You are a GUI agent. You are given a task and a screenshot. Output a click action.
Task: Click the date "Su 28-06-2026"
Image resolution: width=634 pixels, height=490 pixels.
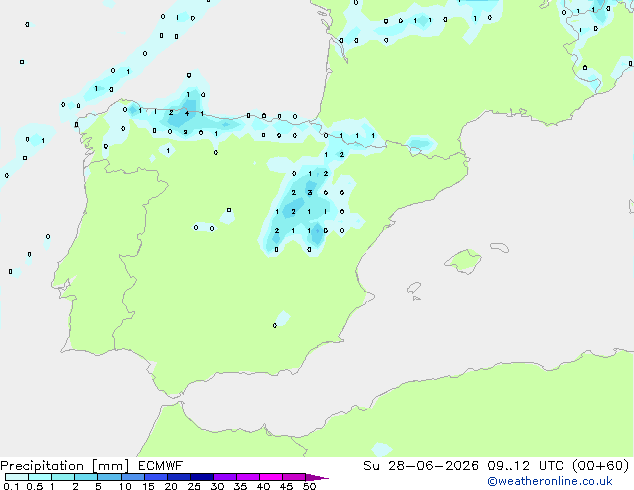(421, 466)
